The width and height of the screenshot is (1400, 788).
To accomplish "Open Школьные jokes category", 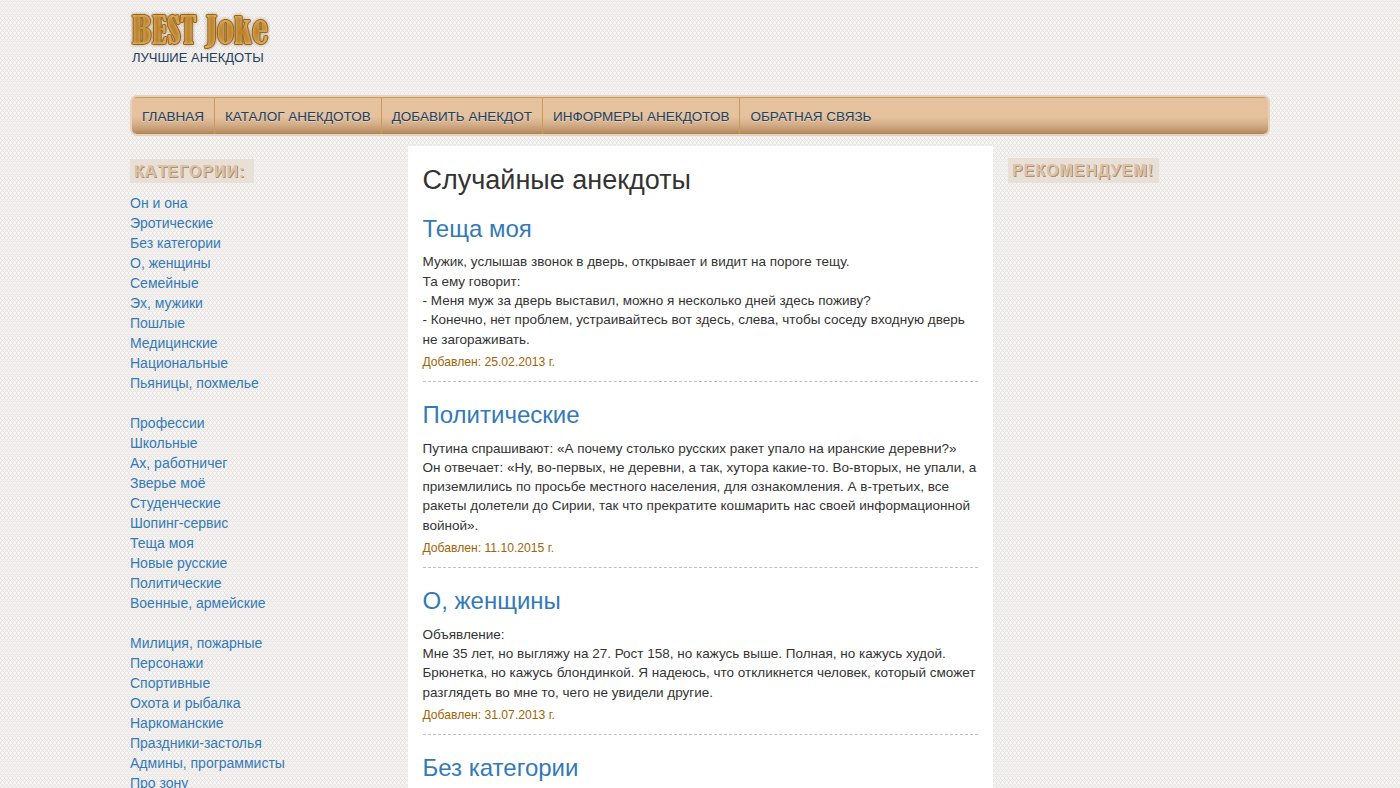I will pos(164,443).
